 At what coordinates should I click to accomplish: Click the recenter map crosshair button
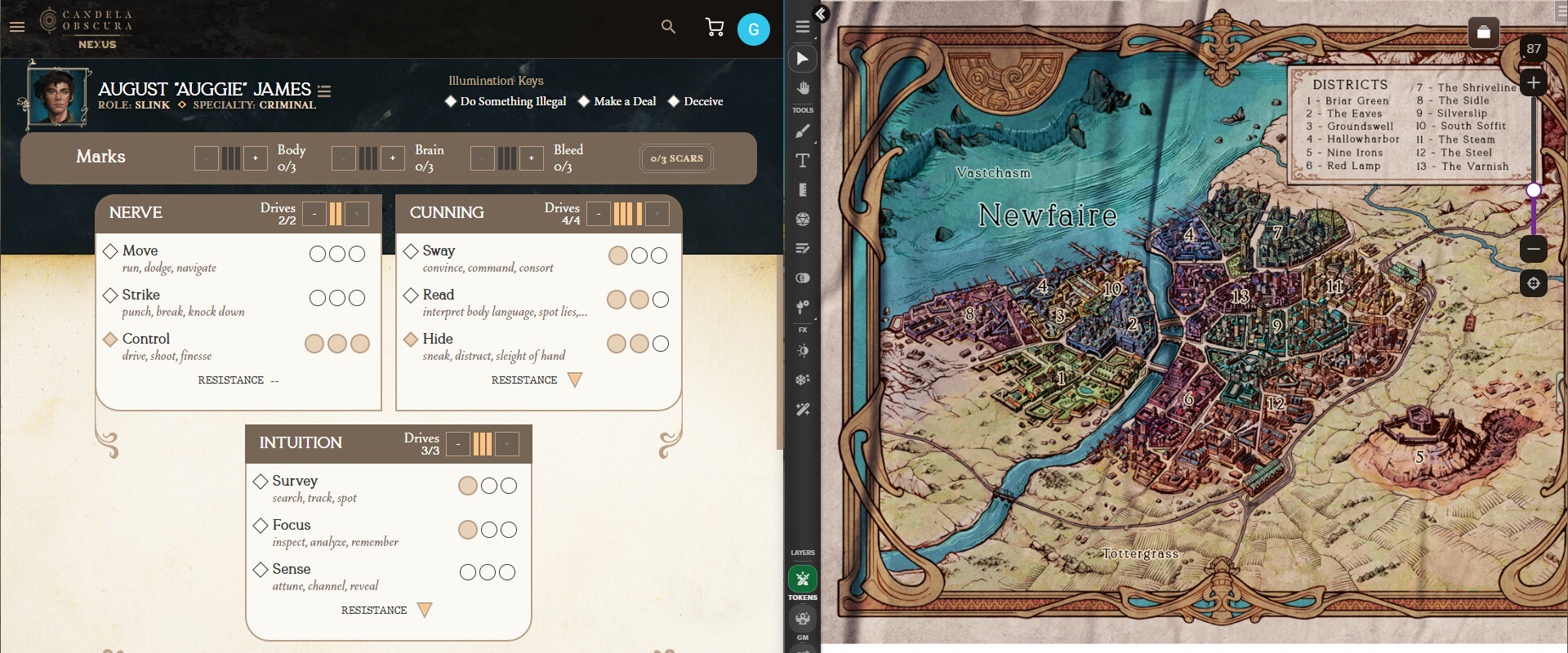coord(1534,283)
